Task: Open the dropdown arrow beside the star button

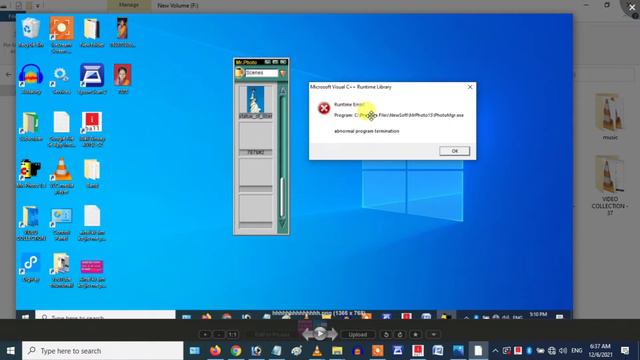Action: tap(433, 335)
